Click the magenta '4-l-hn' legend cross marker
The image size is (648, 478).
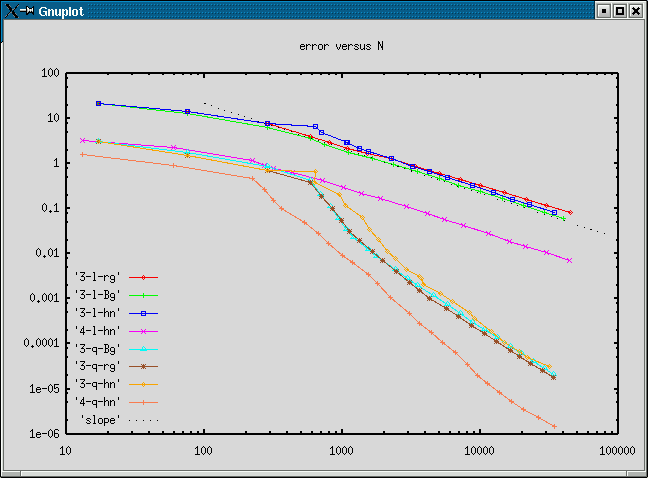coord(143,331)
